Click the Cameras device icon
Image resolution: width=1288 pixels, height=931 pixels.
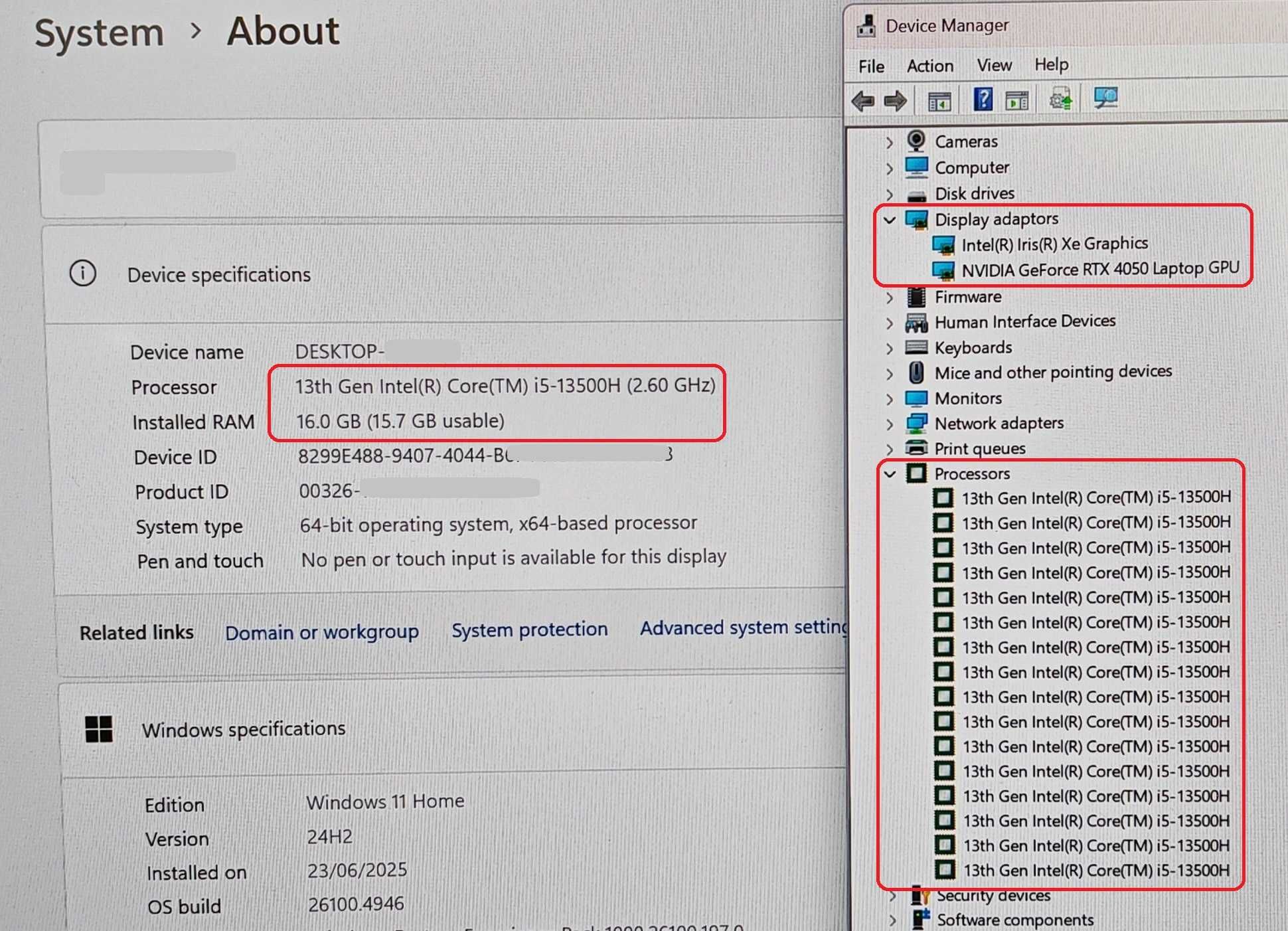[916, 141]
